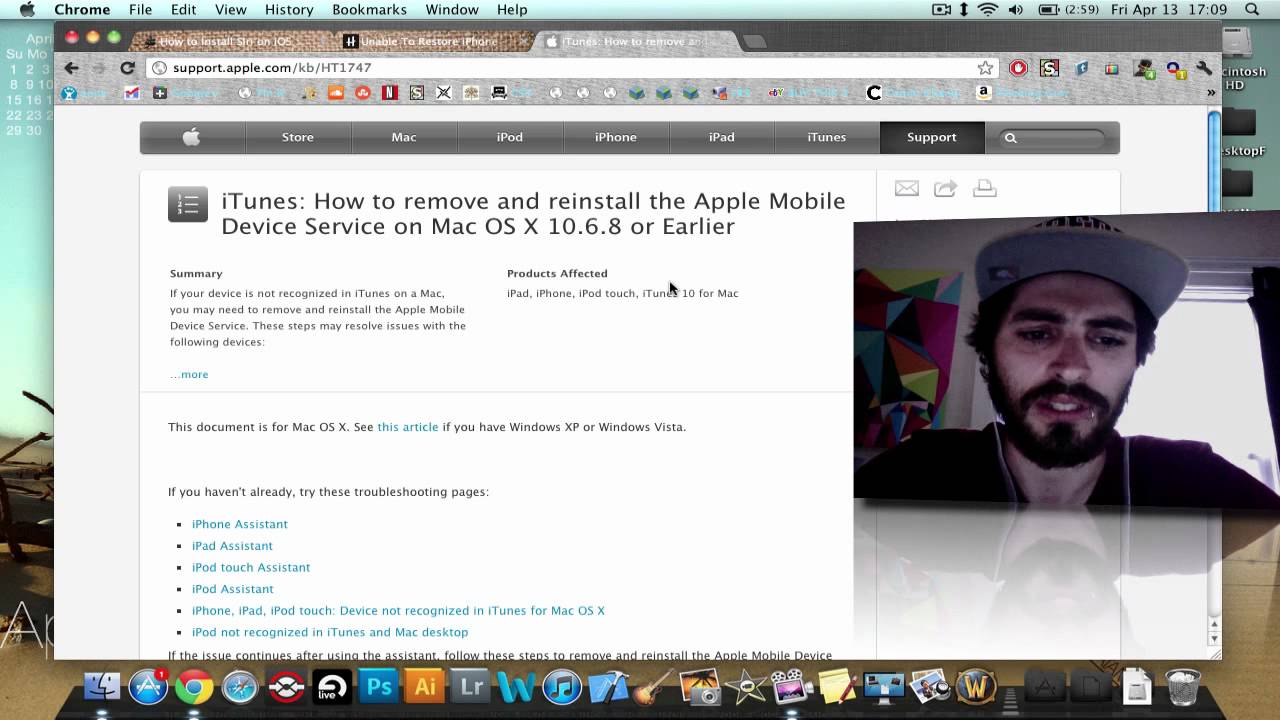Expand summary with the ...more link

[x=189, y=374]
